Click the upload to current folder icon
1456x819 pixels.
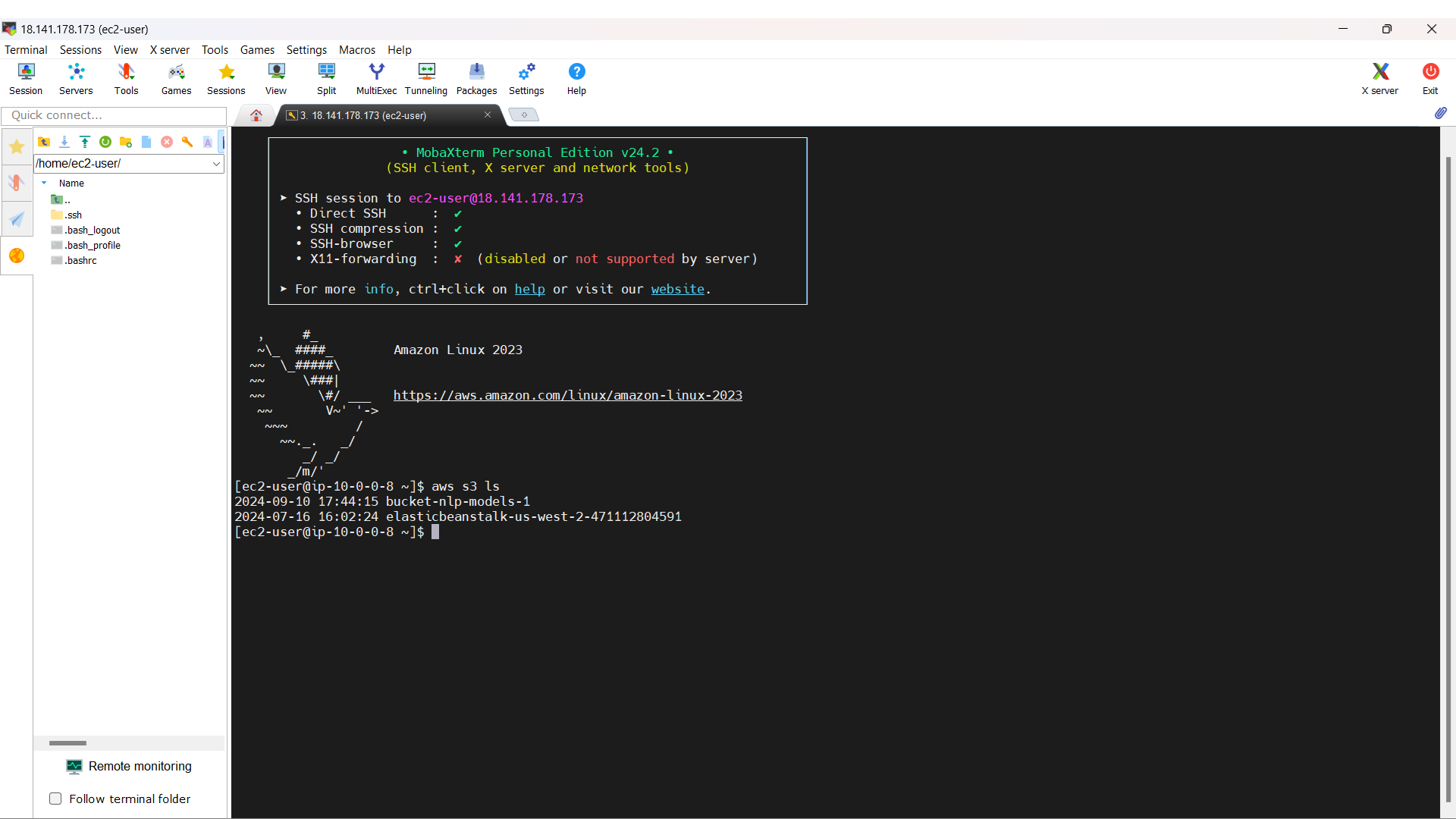pos(85,142)
